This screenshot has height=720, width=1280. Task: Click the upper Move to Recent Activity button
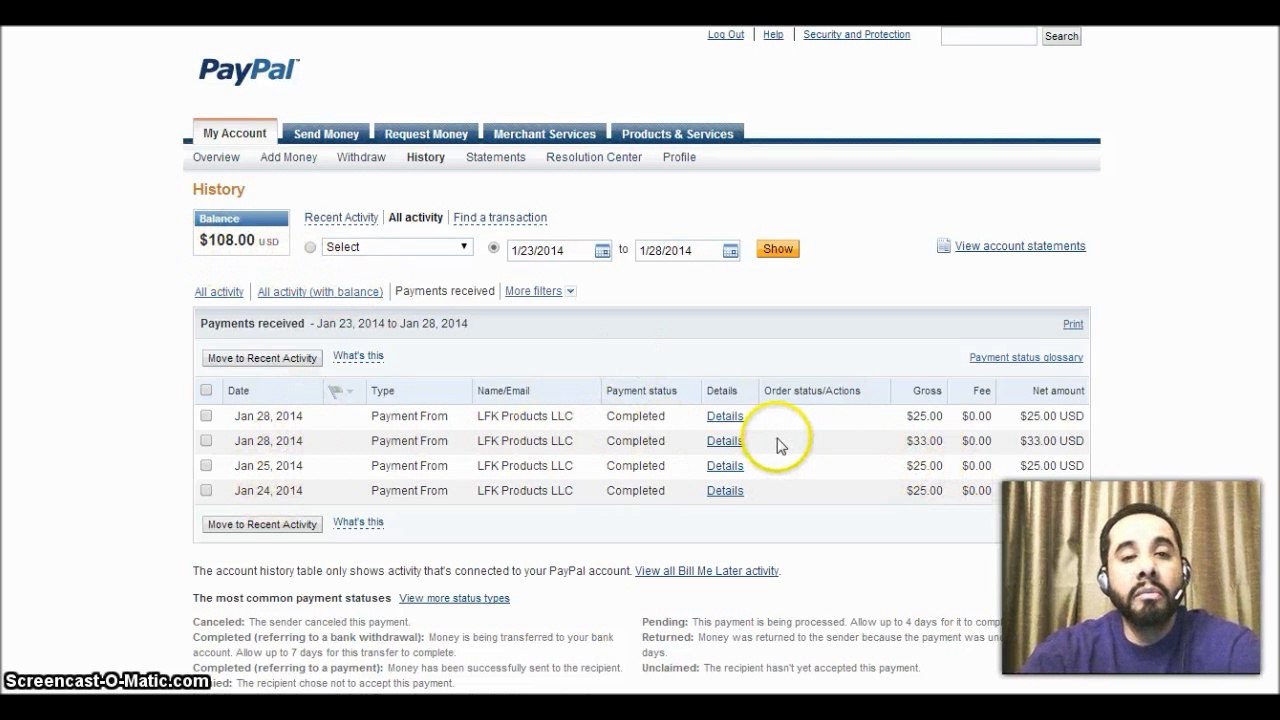262,358
